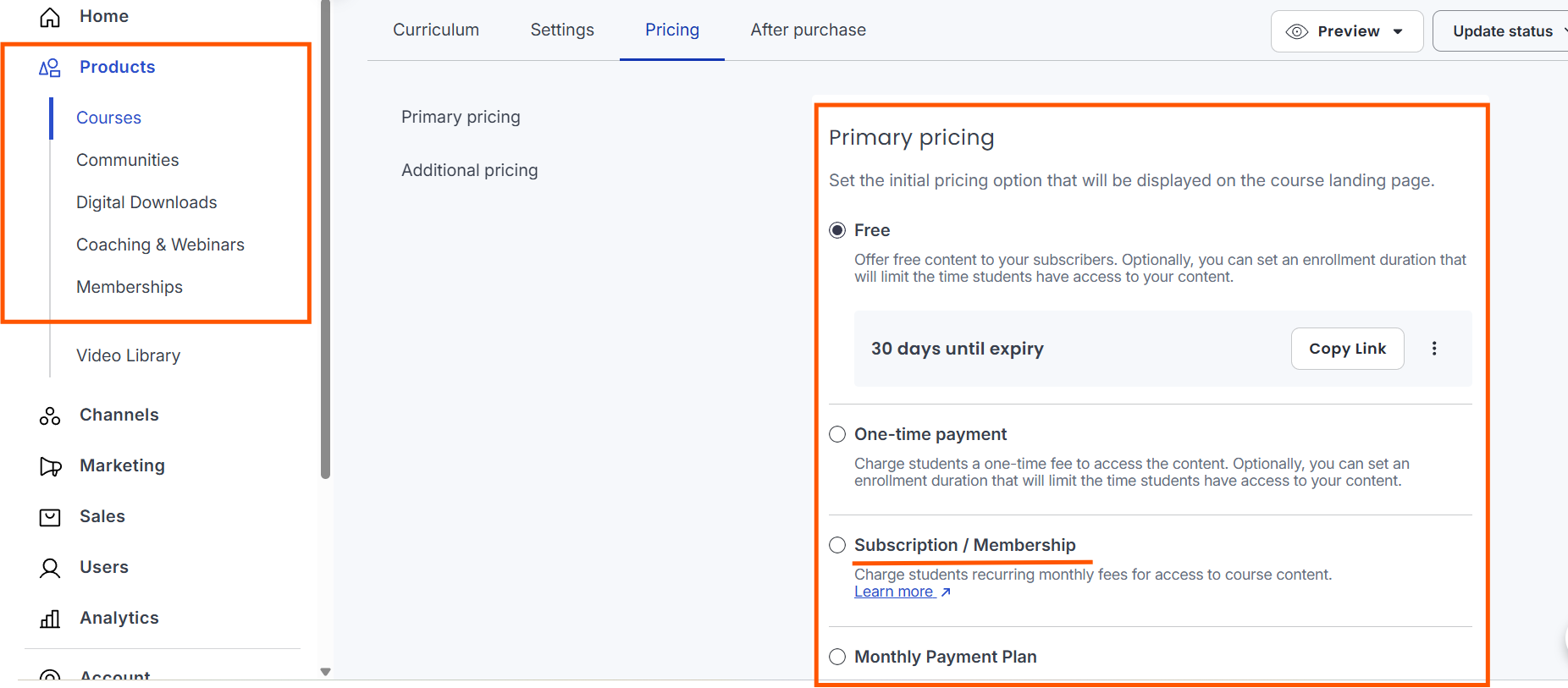Click the Account icon at sidebar bottom
The width and height of the screenshot is (1568, 688).
49,676
